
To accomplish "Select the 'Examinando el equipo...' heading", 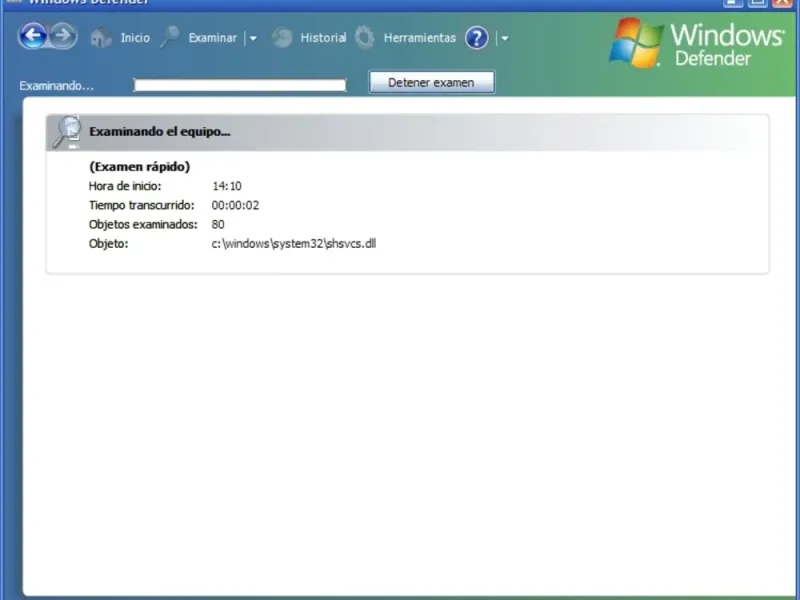I will (160, 132).
